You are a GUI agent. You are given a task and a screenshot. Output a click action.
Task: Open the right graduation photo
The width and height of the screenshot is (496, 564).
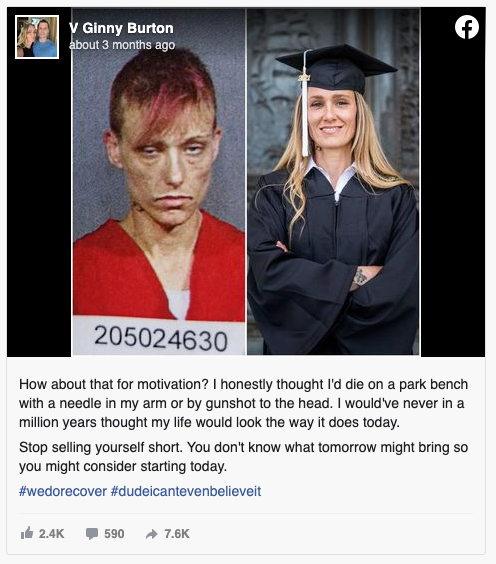(x=333, y=182)
